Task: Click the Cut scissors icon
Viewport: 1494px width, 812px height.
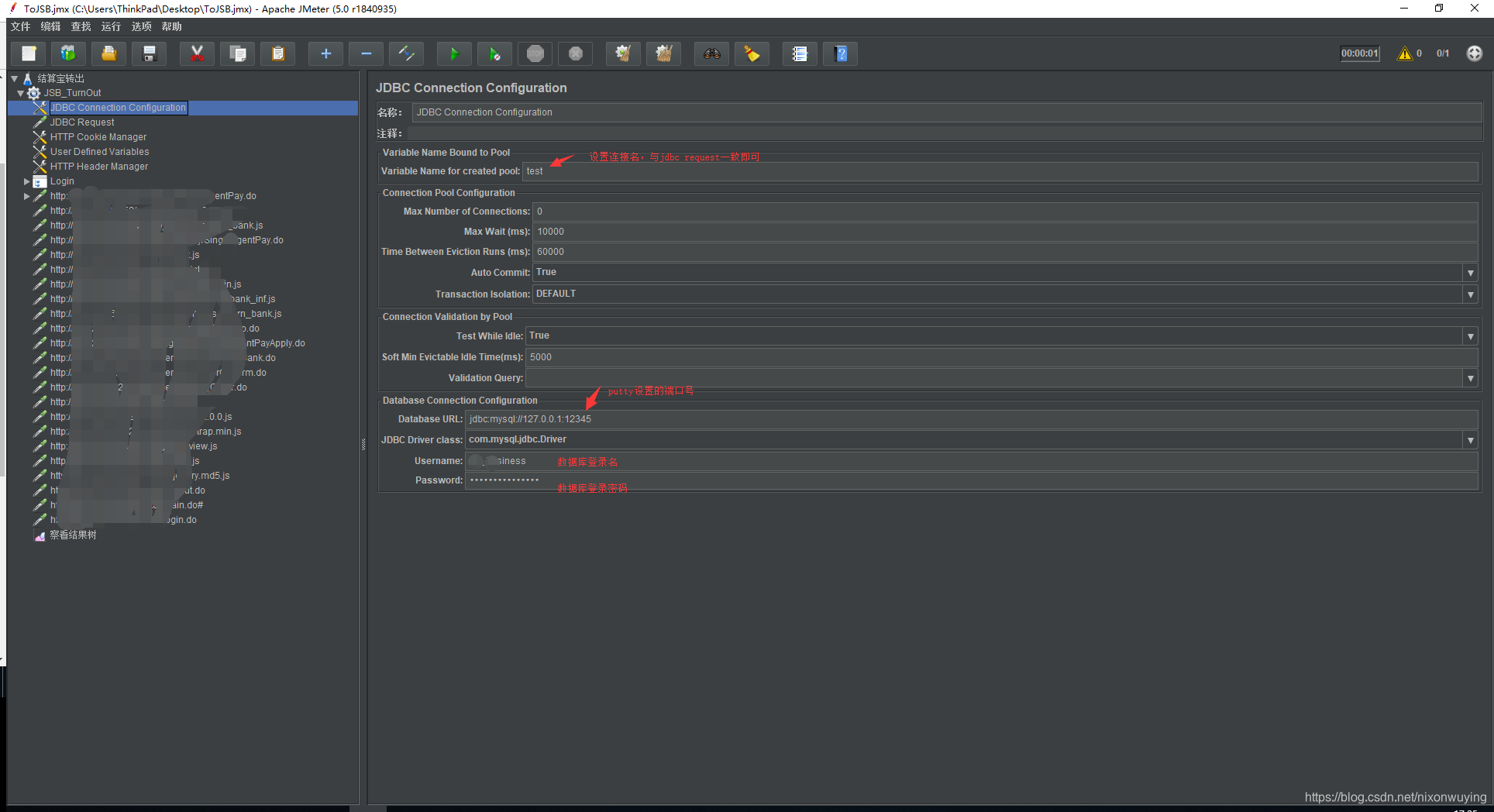Action: (x=197, y=53)
